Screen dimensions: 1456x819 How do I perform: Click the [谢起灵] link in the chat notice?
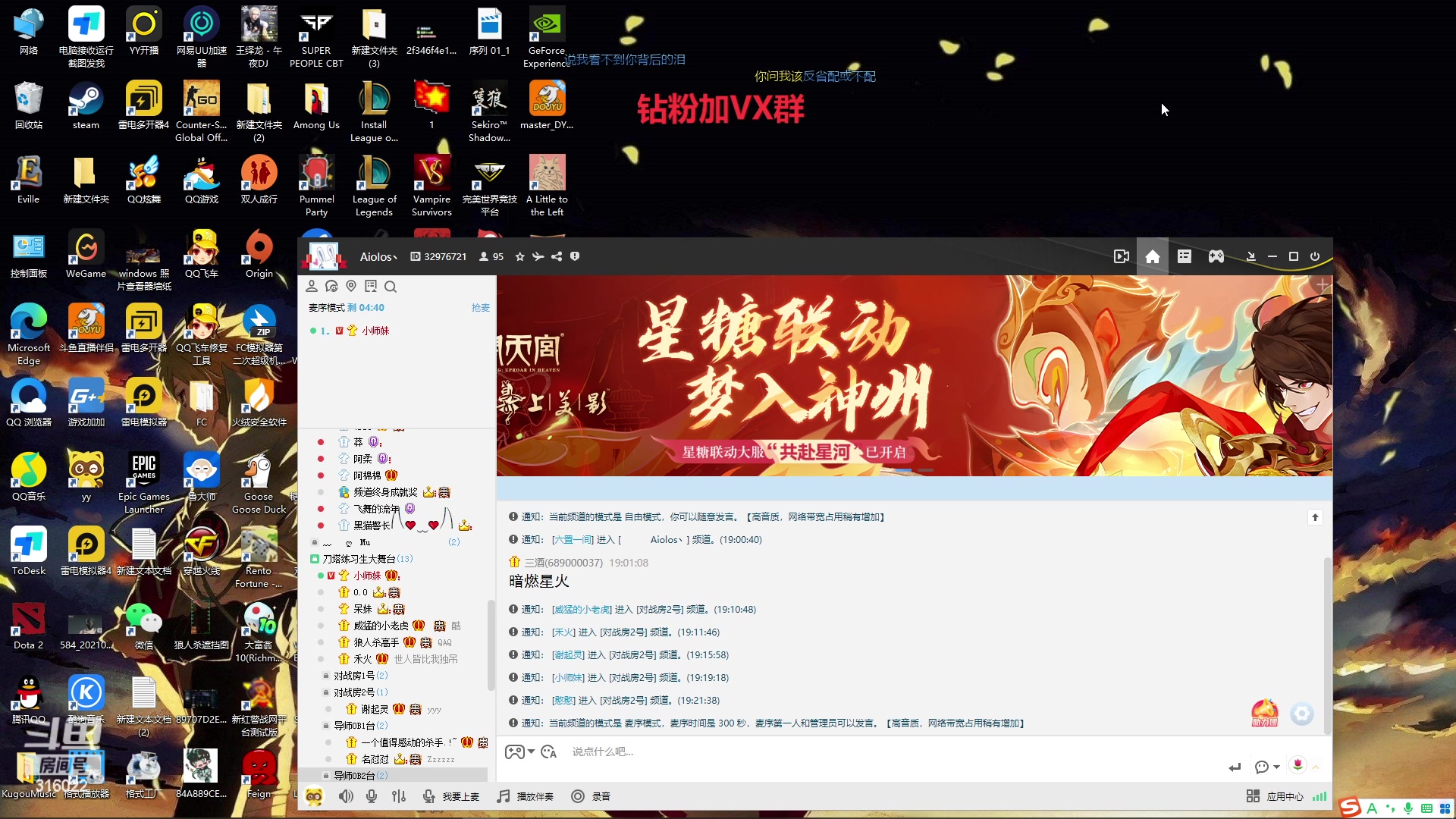pyautogui.click(x=568, y=655)
